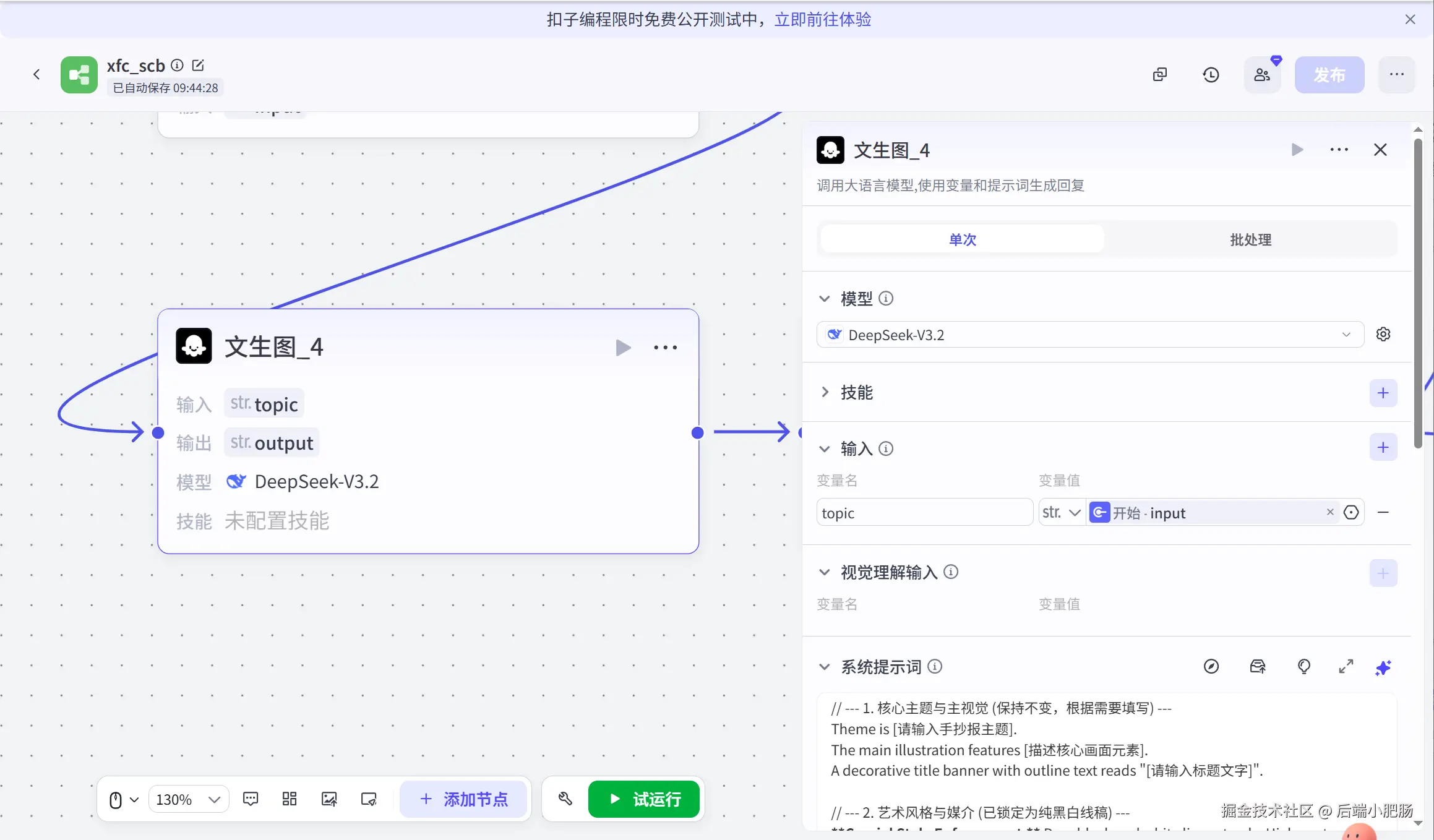Open the DeepSeek-V3.2 model dropdown
The height and width of the screenshot is (840, 1434).
click(1090, 335)
